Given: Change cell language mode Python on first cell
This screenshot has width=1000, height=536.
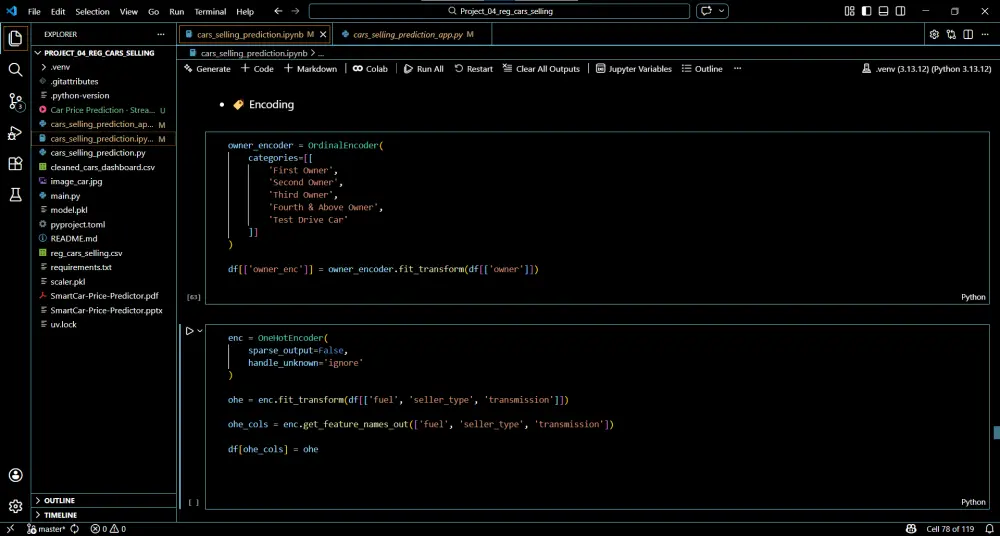Looking at the screenshot, I should pos(973,297).
